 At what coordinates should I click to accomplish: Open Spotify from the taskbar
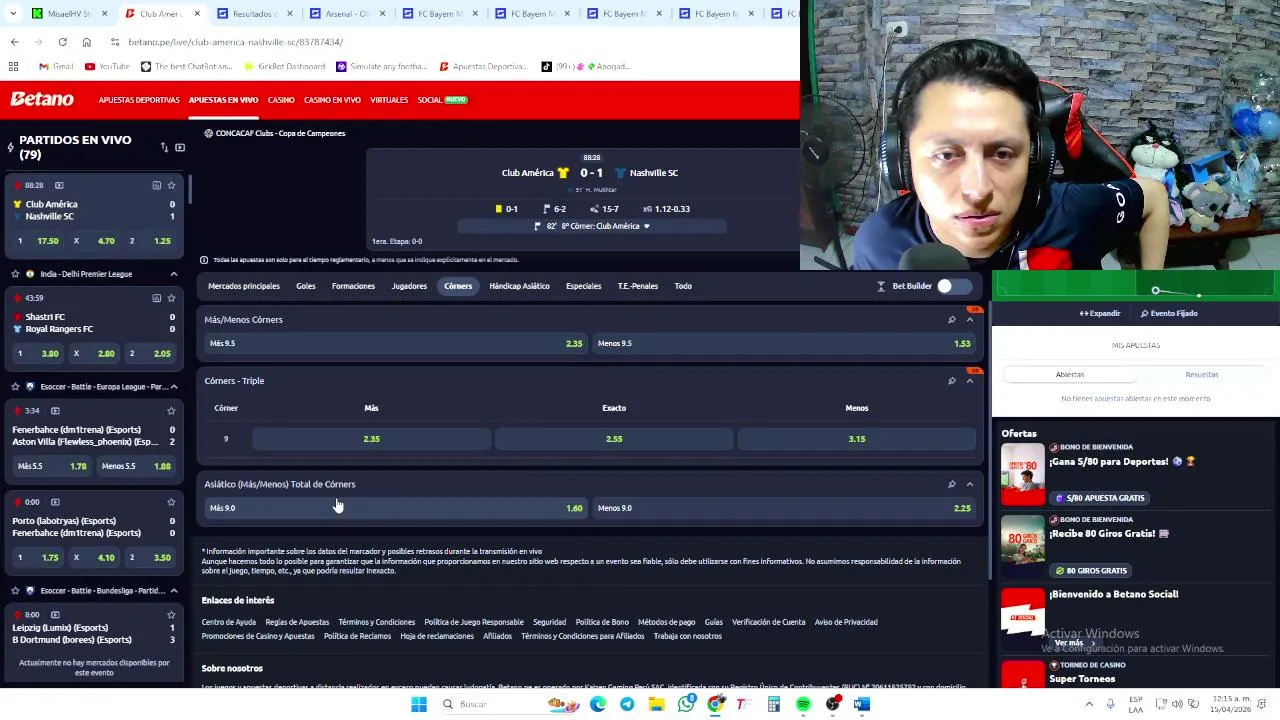tap(803, 704)
